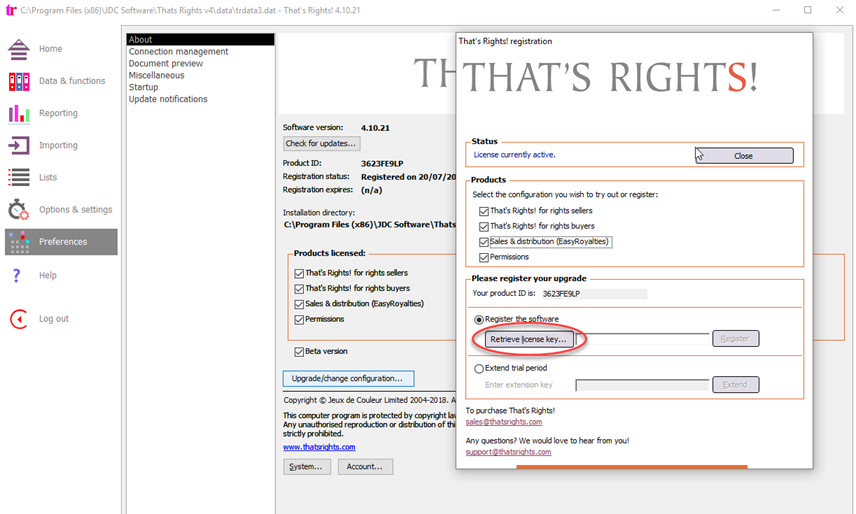
Task: Maximize the application window
Action: 807,10
